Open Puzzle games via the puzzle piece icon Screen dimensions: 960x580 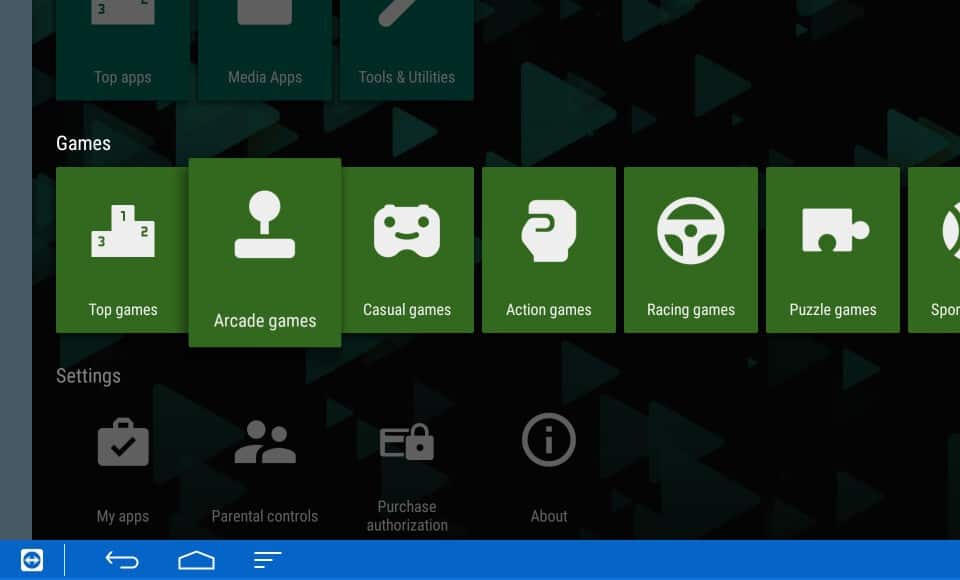coord(833,229)
